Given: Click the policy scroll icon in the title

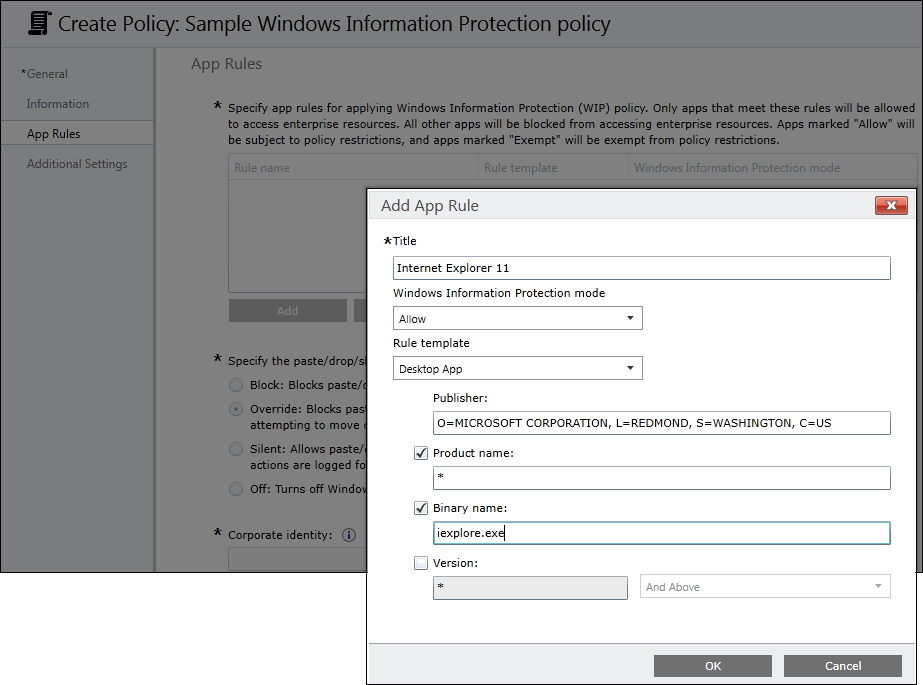Looking at the screenshot, I should [x=40, y=23].
